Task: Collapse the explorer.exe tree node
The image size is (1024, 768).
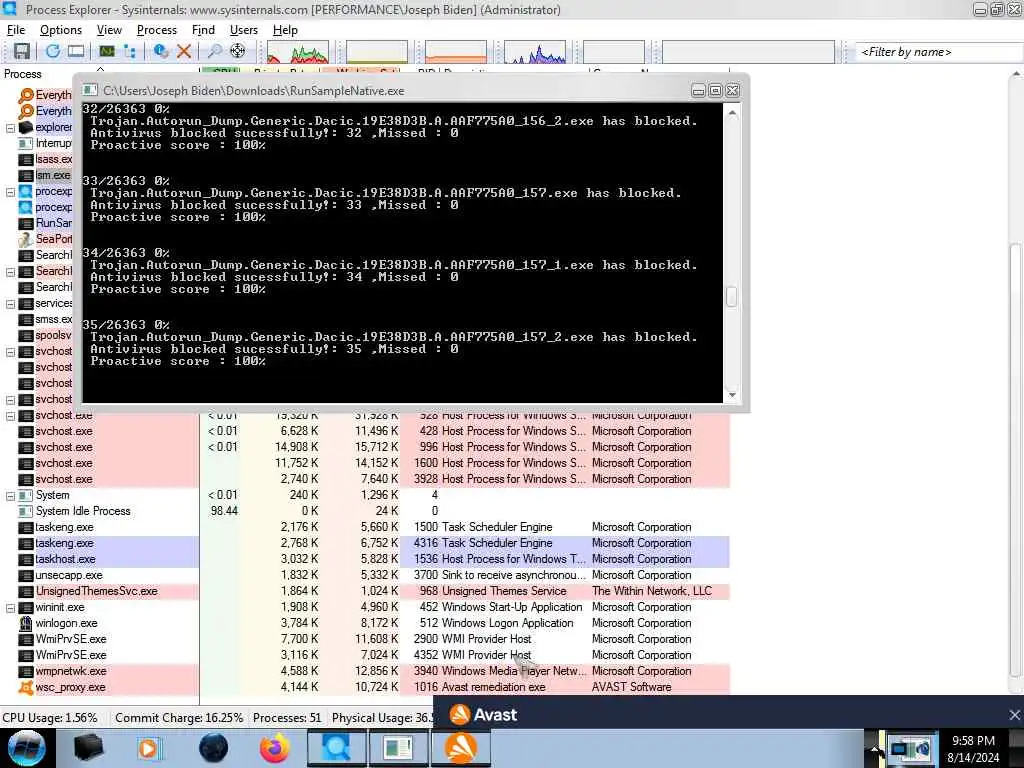Action: pyautogui.click(x=10, y=127)
